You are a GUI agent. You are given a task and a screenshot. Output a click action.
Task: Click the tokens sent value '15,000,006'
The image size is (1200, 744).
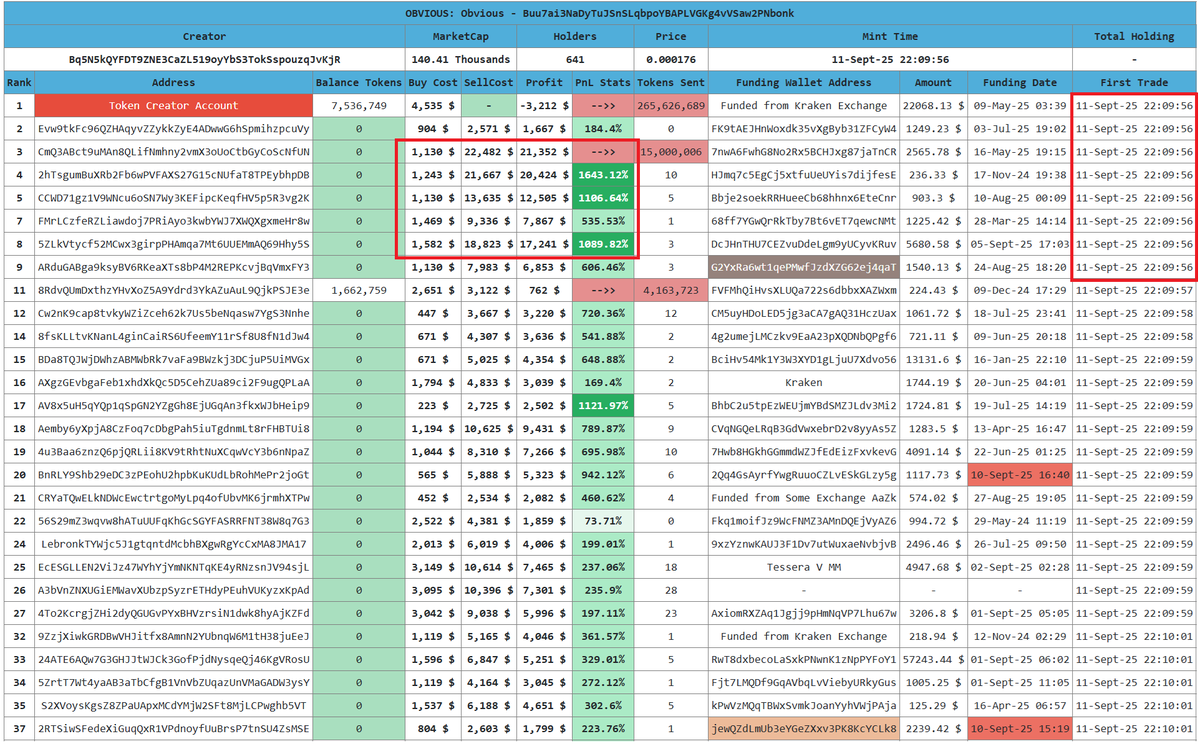(670, 152)
